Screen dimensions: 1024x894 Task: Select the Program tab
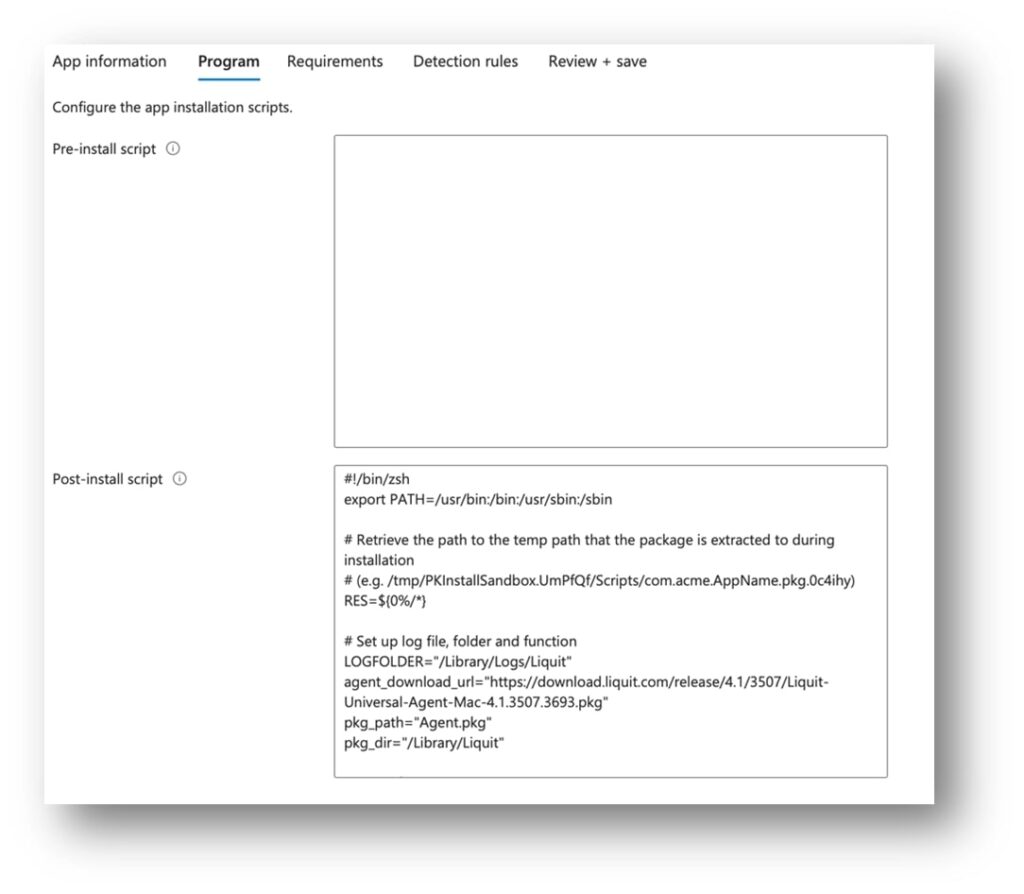tap(228, 61)
